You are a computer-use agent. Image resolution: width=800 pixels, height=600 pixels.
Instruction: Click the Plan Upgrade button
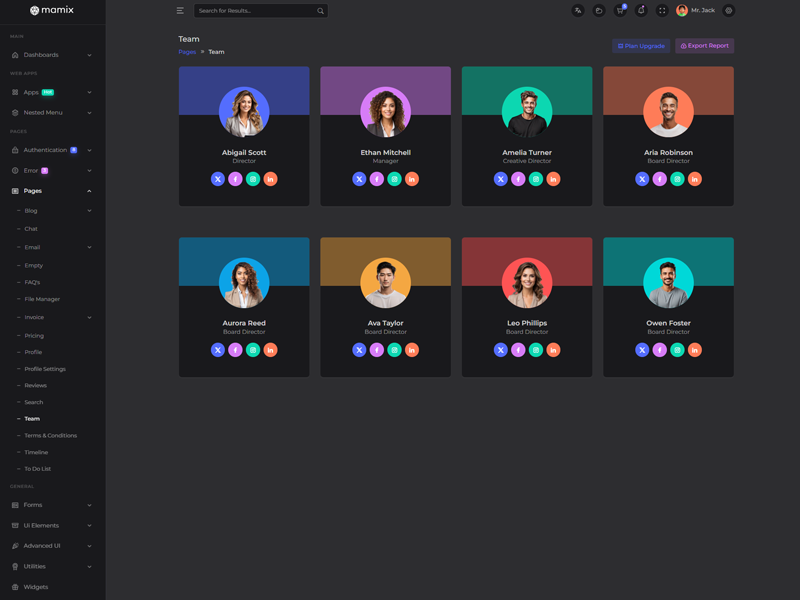[x=641, y=46]
